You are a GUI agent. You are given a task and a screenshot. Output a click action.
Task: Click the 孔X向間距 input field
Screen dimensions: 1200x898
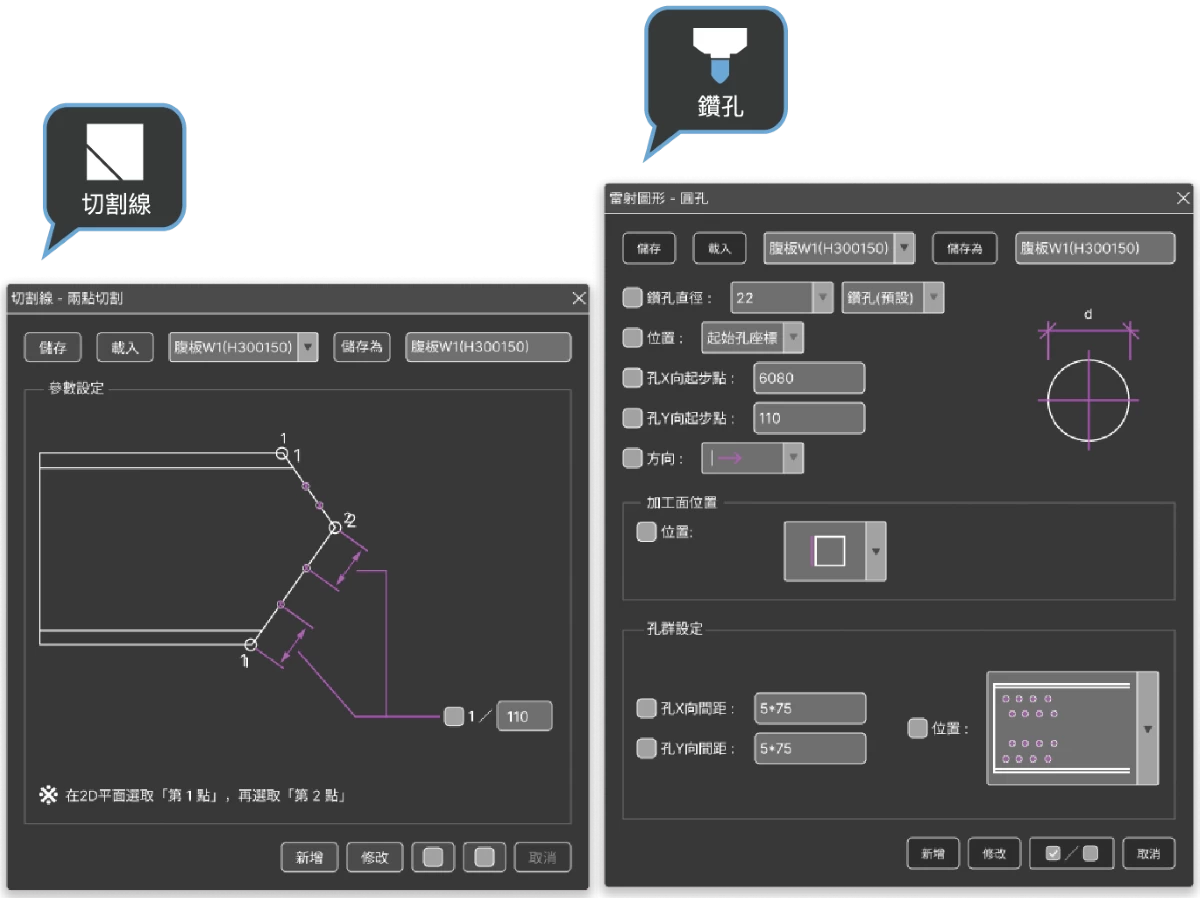pos(810,708)
